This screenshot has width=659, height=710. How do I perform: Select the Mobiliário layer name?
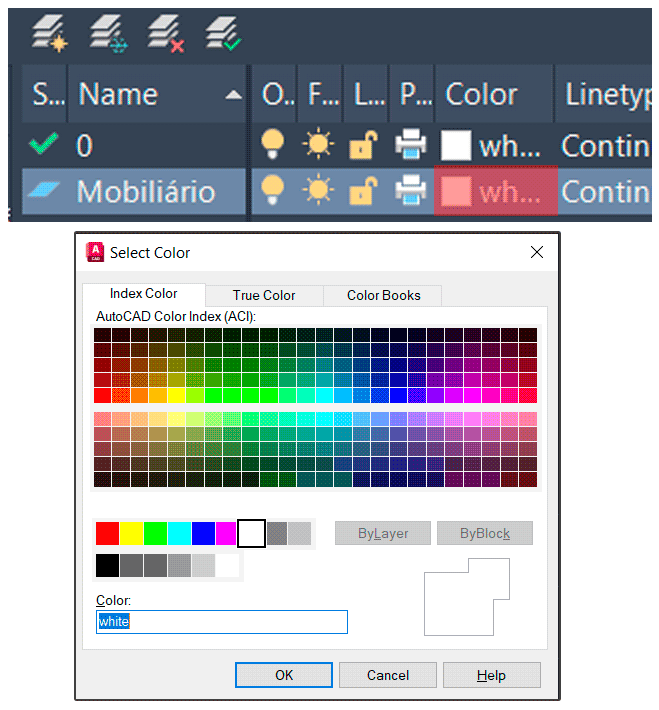point(146,191)
